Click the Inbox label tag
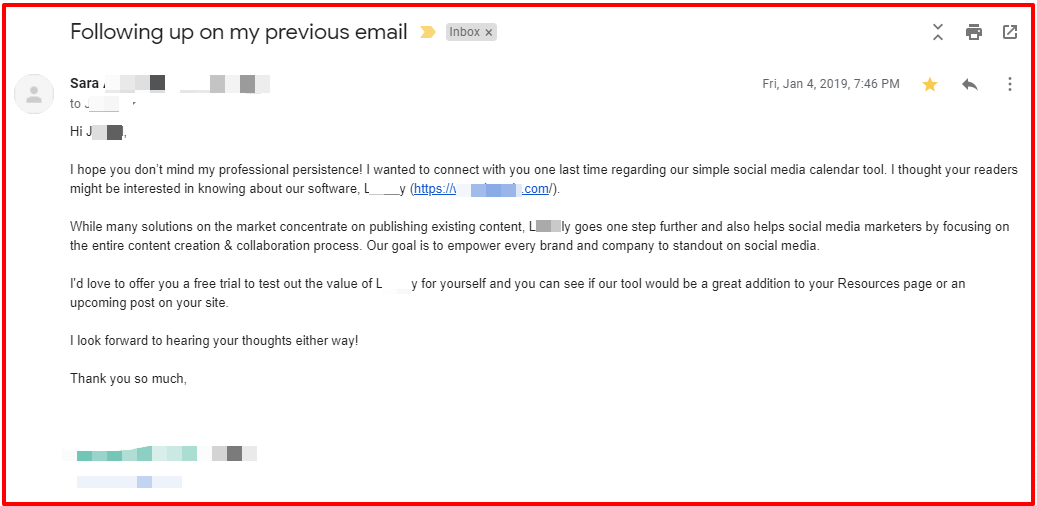Image resolution: width=1037 pixels, height=506 pixels. click(x=464, y=32)
